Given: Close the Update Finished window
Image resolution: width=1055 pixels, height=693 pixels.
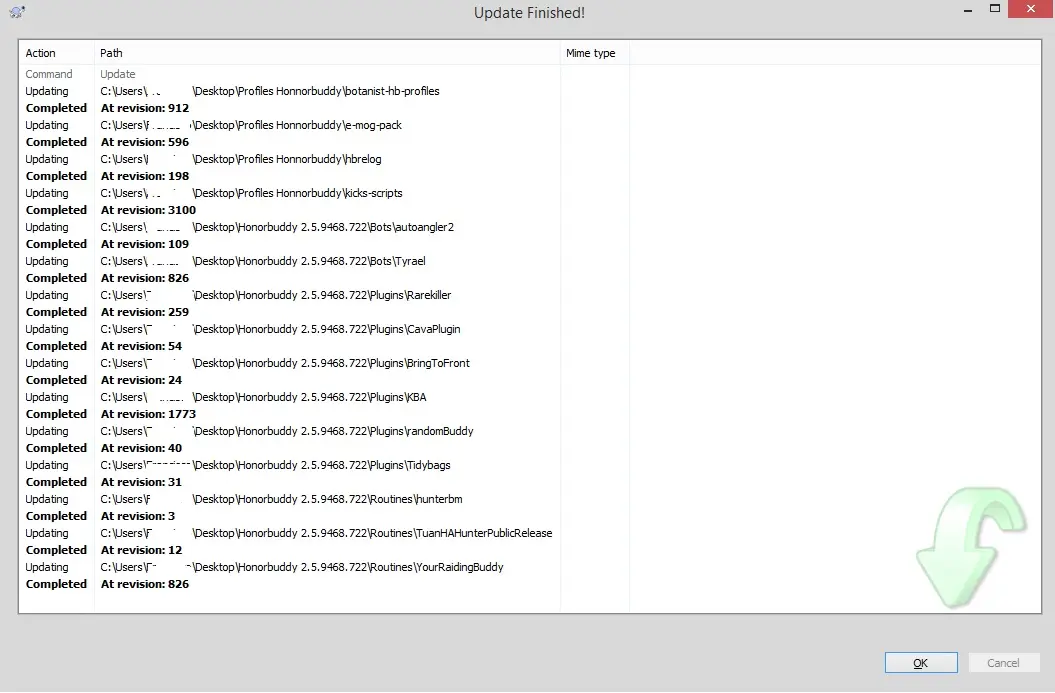Looking at the screenshot, I should (x=1031, y=9).
